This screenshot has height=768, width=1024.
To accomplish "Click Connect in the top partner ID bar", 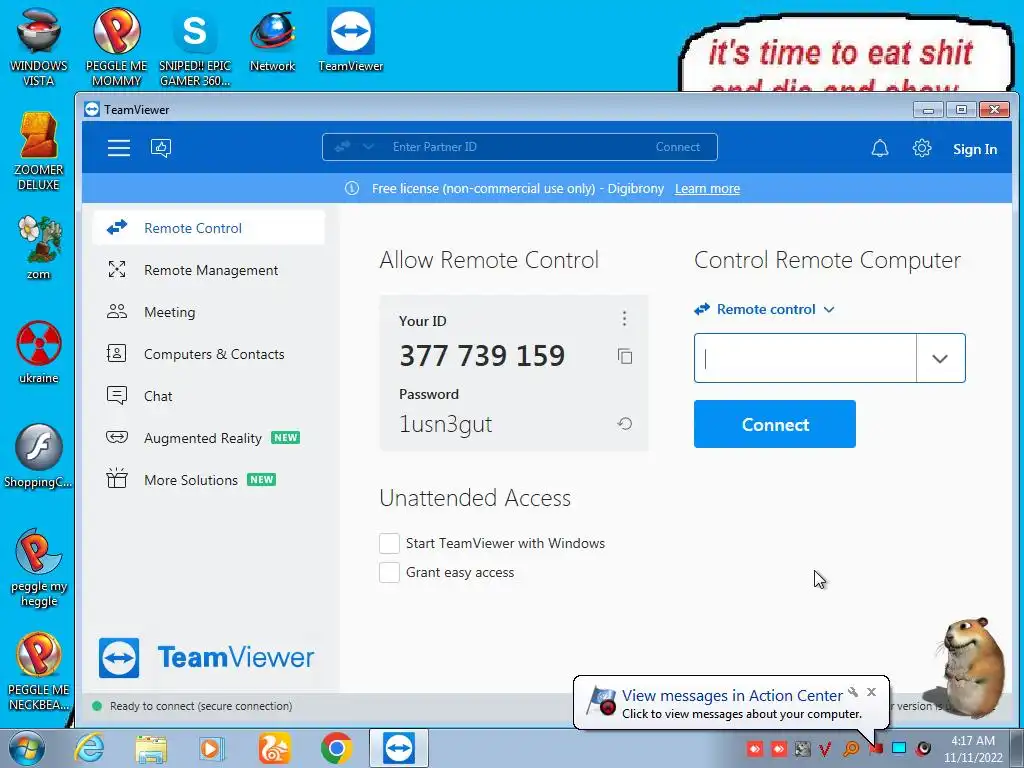I will click(677, 147).
